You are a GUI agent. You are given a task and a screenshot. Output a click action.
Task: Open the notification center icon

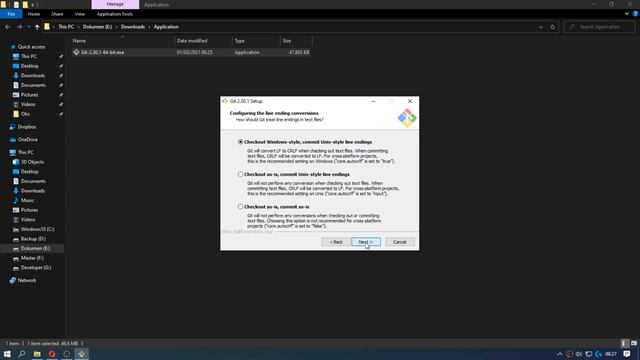pyautogui.click(x=627, y=354)
